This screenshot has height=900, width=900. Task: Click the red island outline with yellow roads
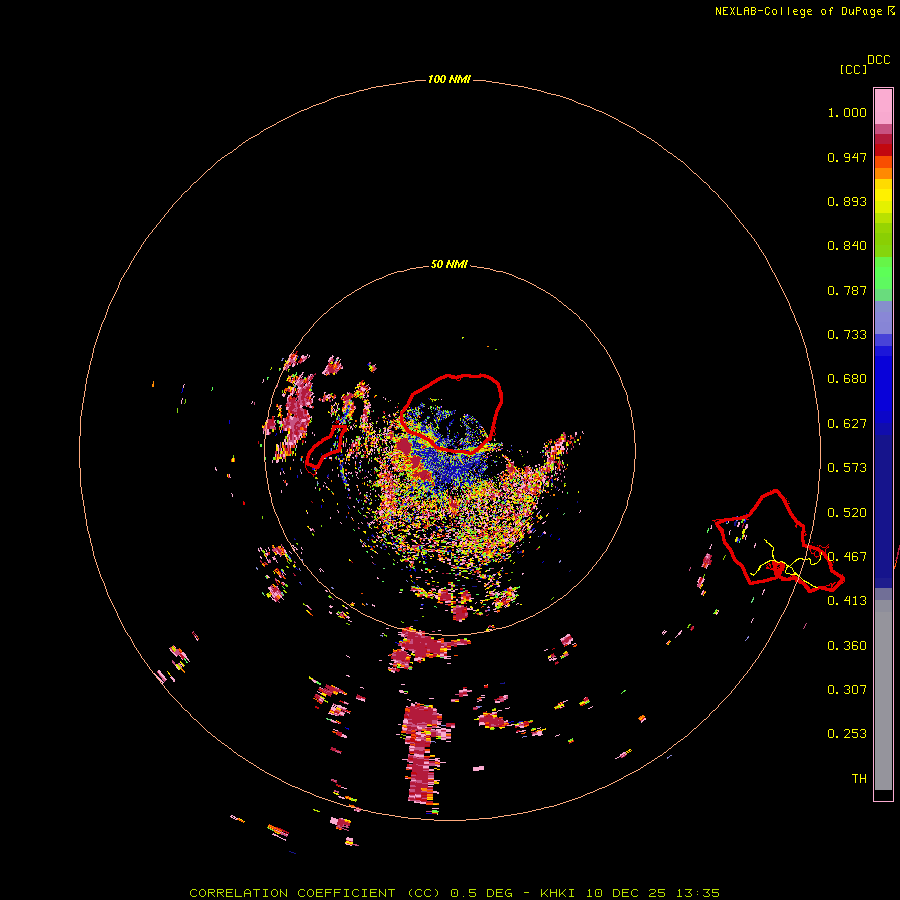point(778,541)
